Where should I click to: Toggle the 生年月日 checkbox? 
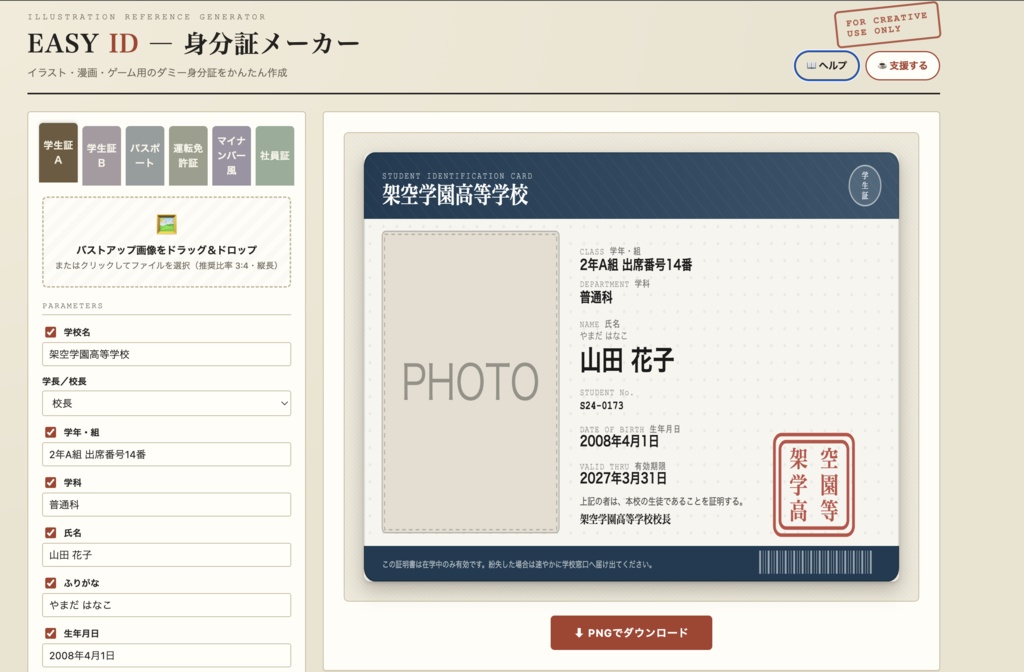[50, 633]
